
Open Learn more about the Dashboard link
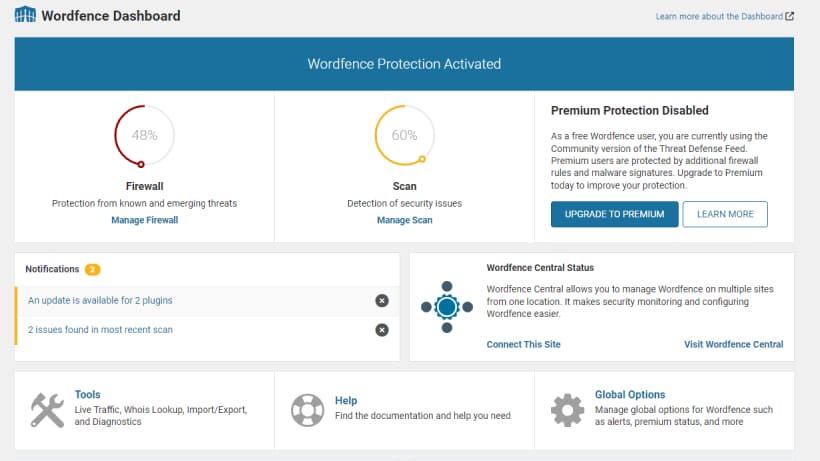point(719,17)
